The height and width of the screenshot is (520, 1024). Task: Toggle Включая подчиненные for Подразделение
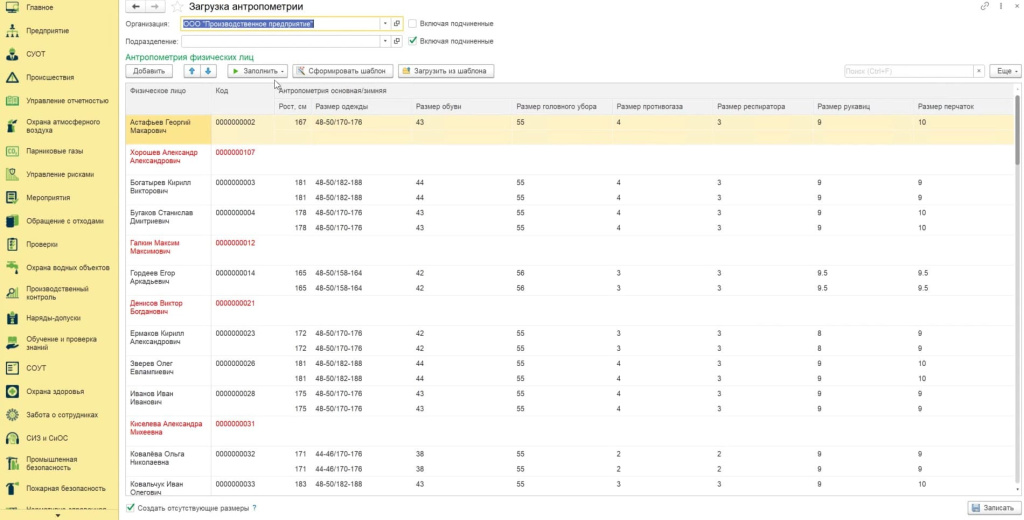412,41
